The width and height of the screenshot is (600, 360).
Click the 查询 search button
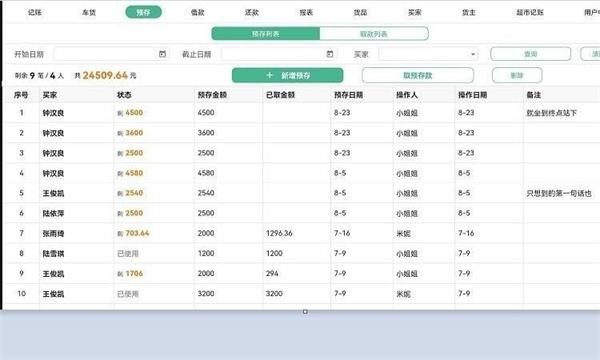[530, 54]
